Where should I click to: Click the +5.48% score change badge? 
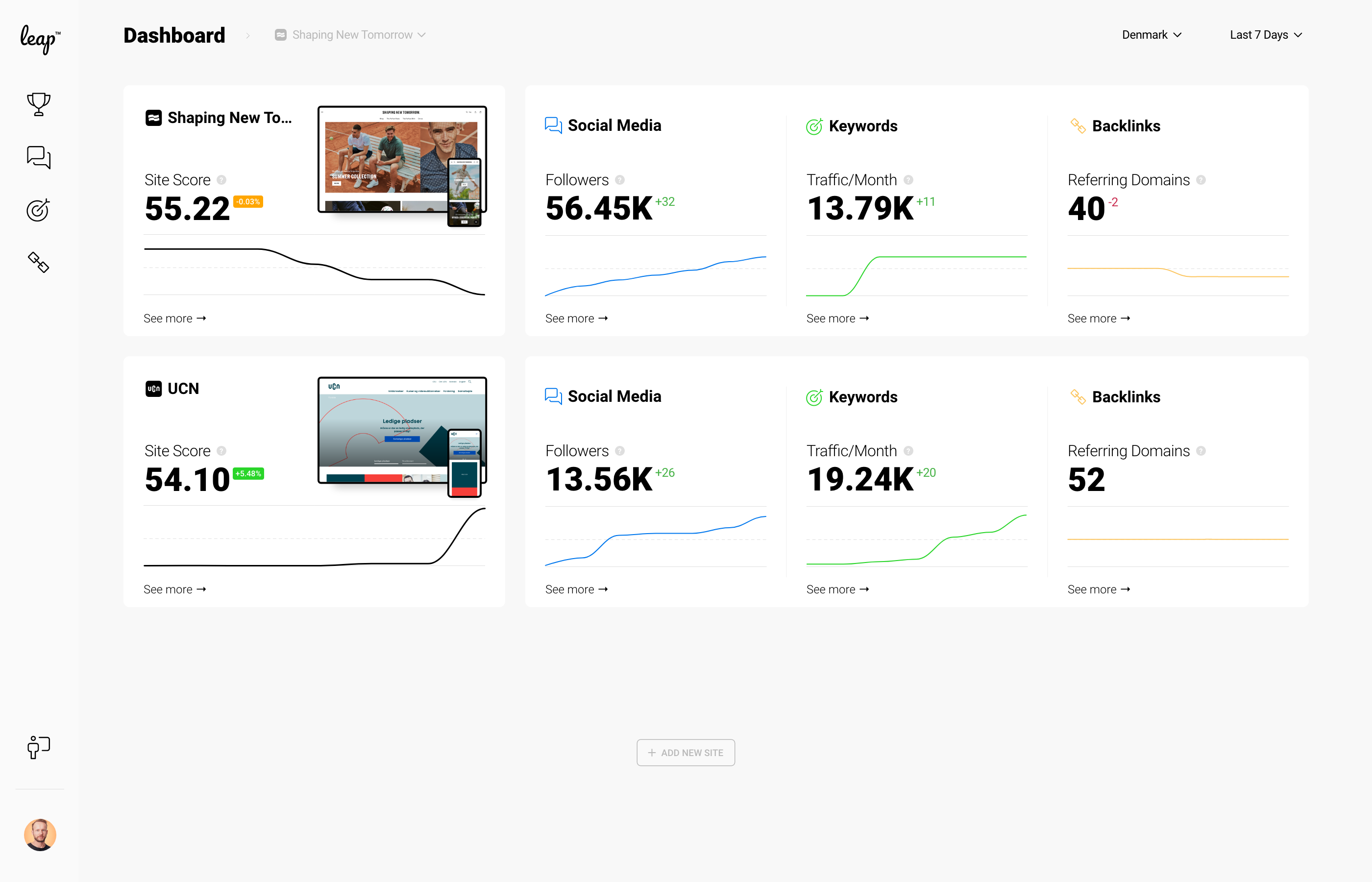(248, 474)
